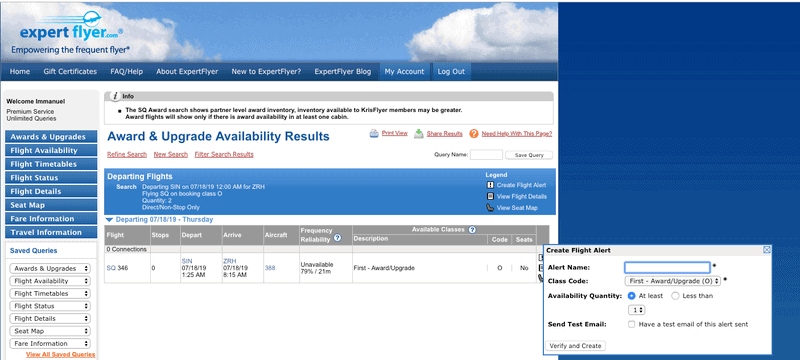
Task: Click the View Seat Map legend icon
Action: pyautogui.click(x=490, y=208)
